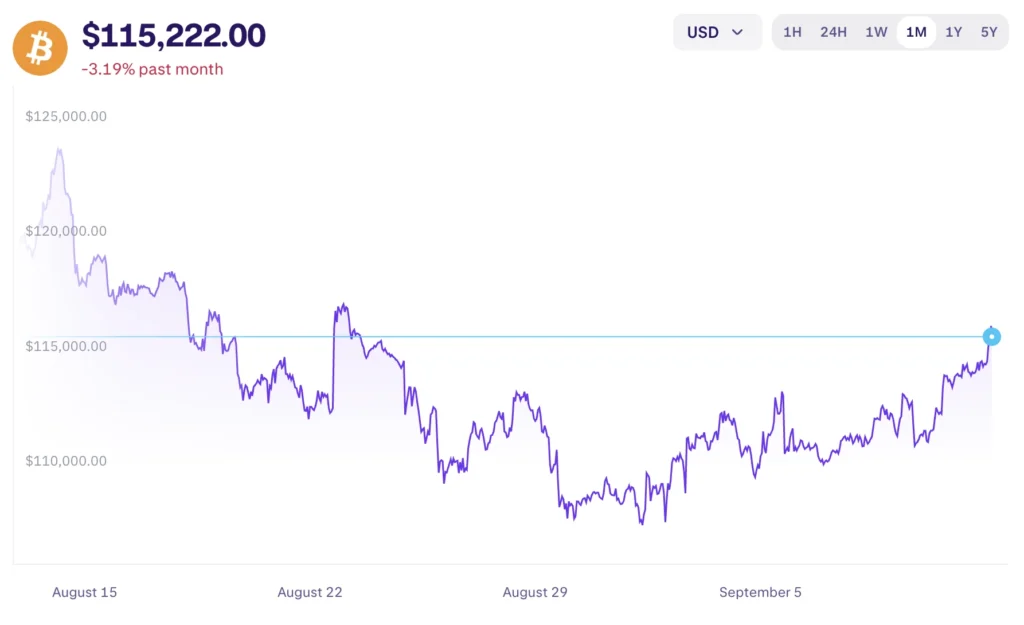Click the chart's highest peak near $123,000
Image resolution: width=1024 pixels, height=625 pixels.
(x=60, y=150)
